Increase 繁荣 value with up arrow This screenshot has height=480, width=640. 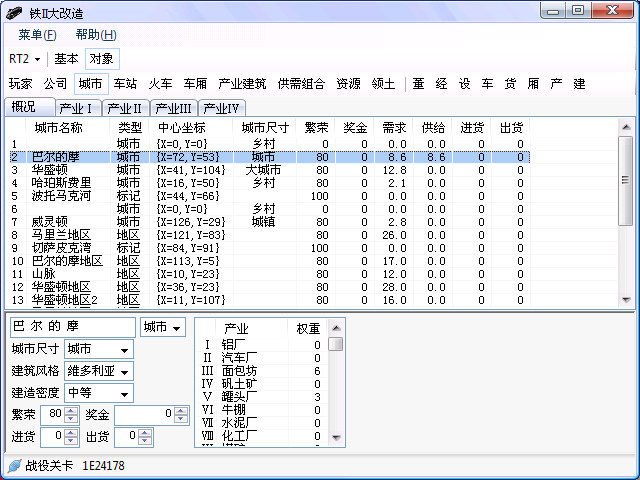(71, 411)
